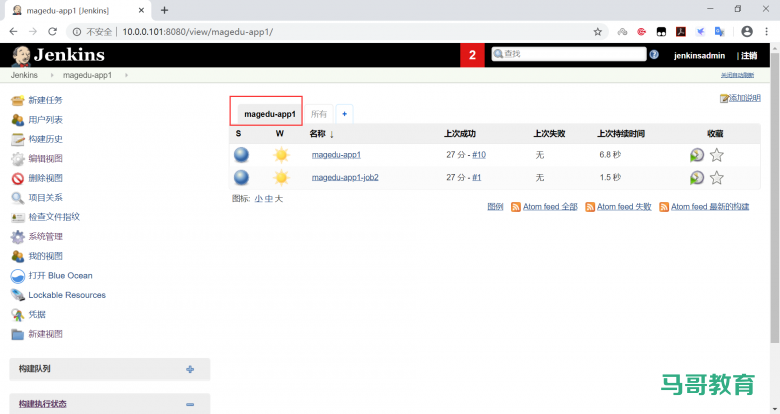The height and width of the screenshot is (414, 780).
Task: Set icon size to small (小)
Action: click(x=258, y=199)
